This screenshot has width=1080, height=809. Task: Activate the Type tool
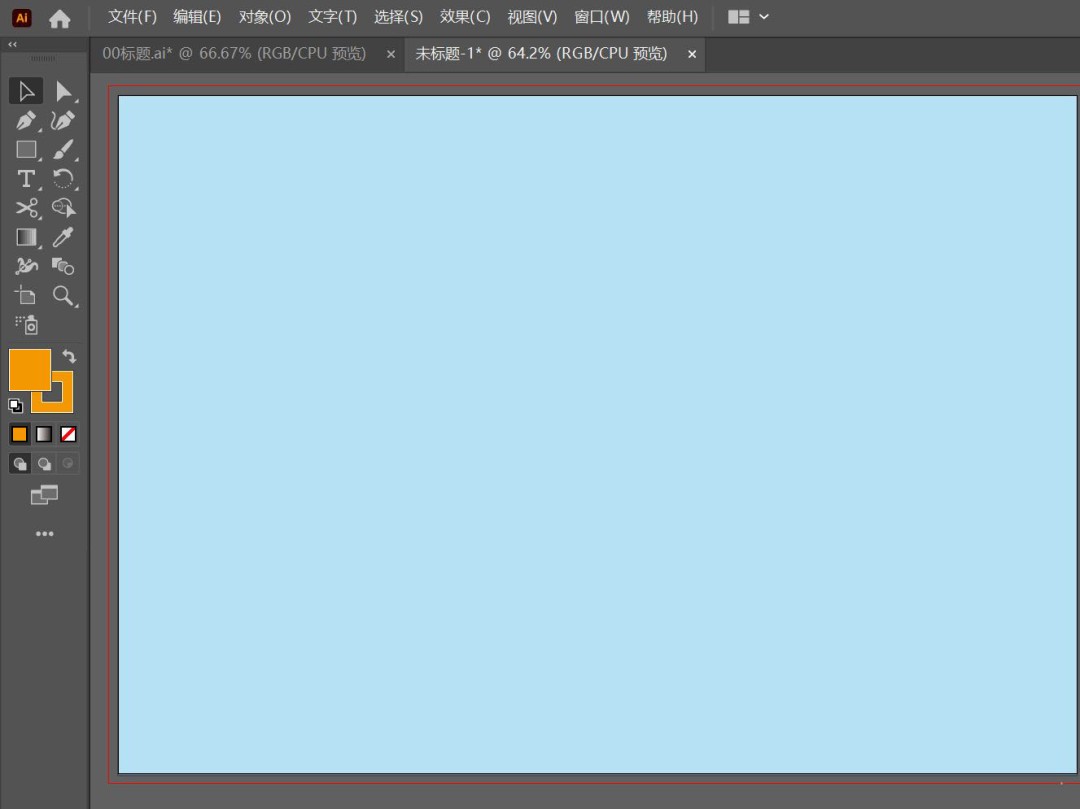(x=26, y=179)
